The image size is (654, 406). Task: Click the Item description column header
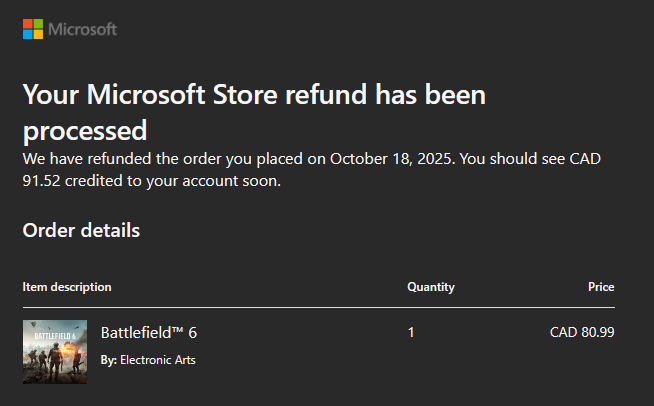coord(67,287)
